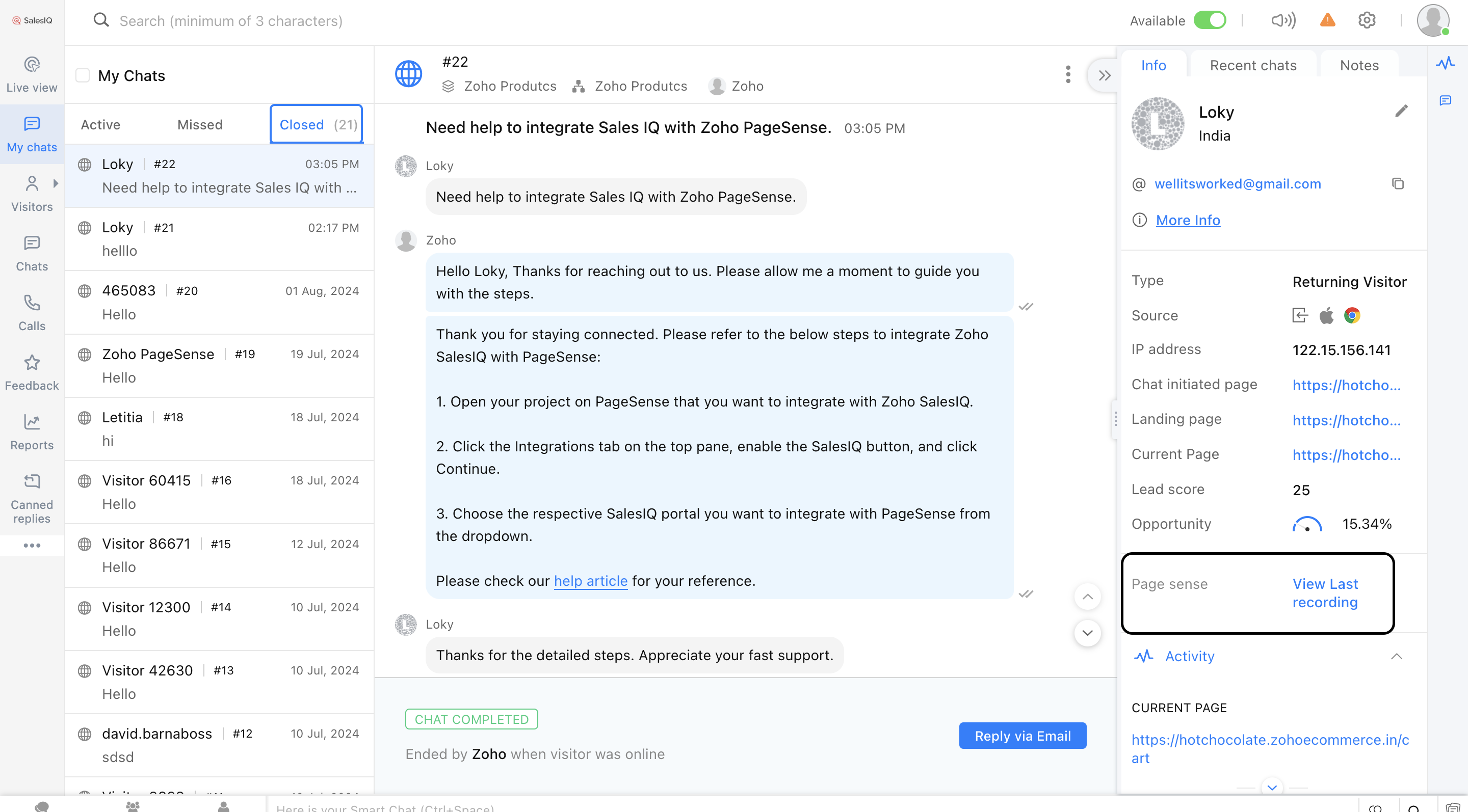Show more sidebar options ellipsis
Viewport: 1468px width, 812px height.
(x=32, y=546)
